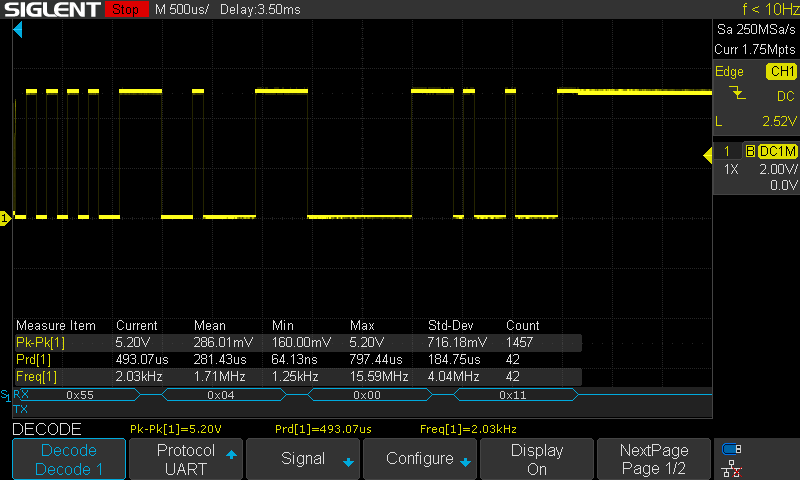Click the DC trigger coupling label
Image resolution: width=800 pixels, height=480 pixels.
(786, 96)
